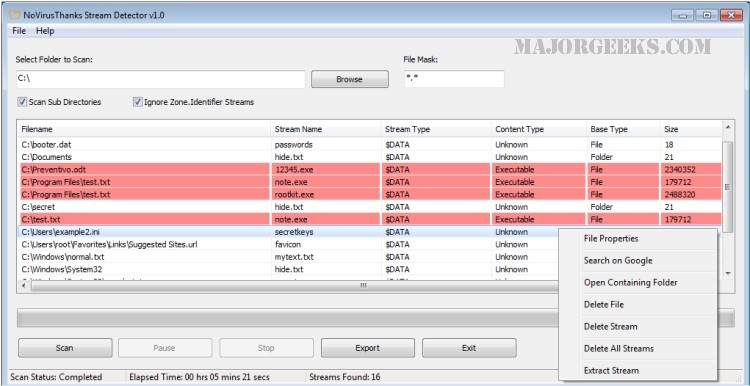Click the Scan button
Screen dimensions: 750x386
(65, 348)
